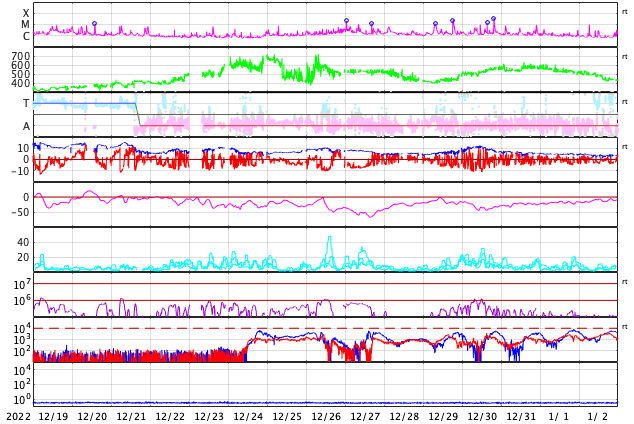Click the taller flare marker on 12/29
634x424 pixels.
coord(452,21)
